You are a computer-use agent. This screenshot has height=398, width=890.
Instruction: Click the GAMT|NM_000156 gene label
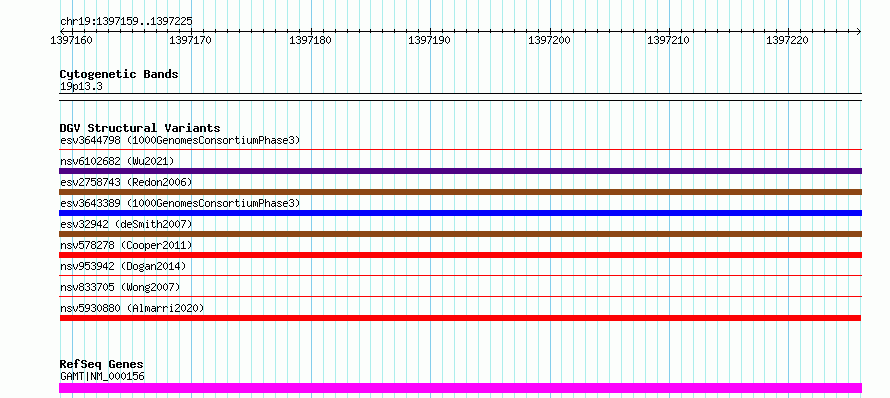pyautogui.click(x=102, y=376)
